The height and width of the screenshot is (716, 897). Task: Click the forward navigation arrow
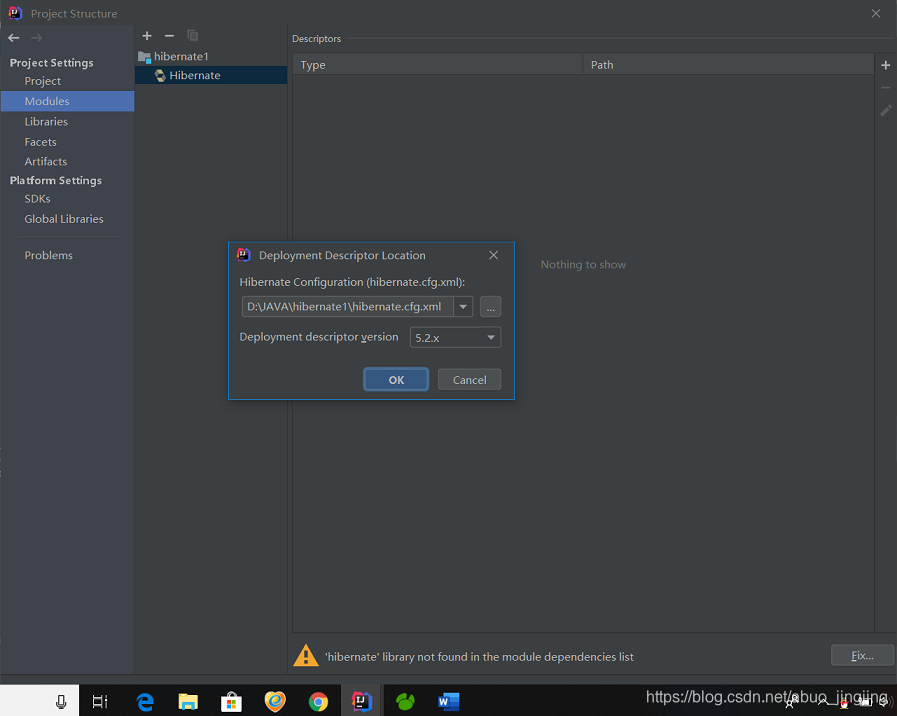37,38
